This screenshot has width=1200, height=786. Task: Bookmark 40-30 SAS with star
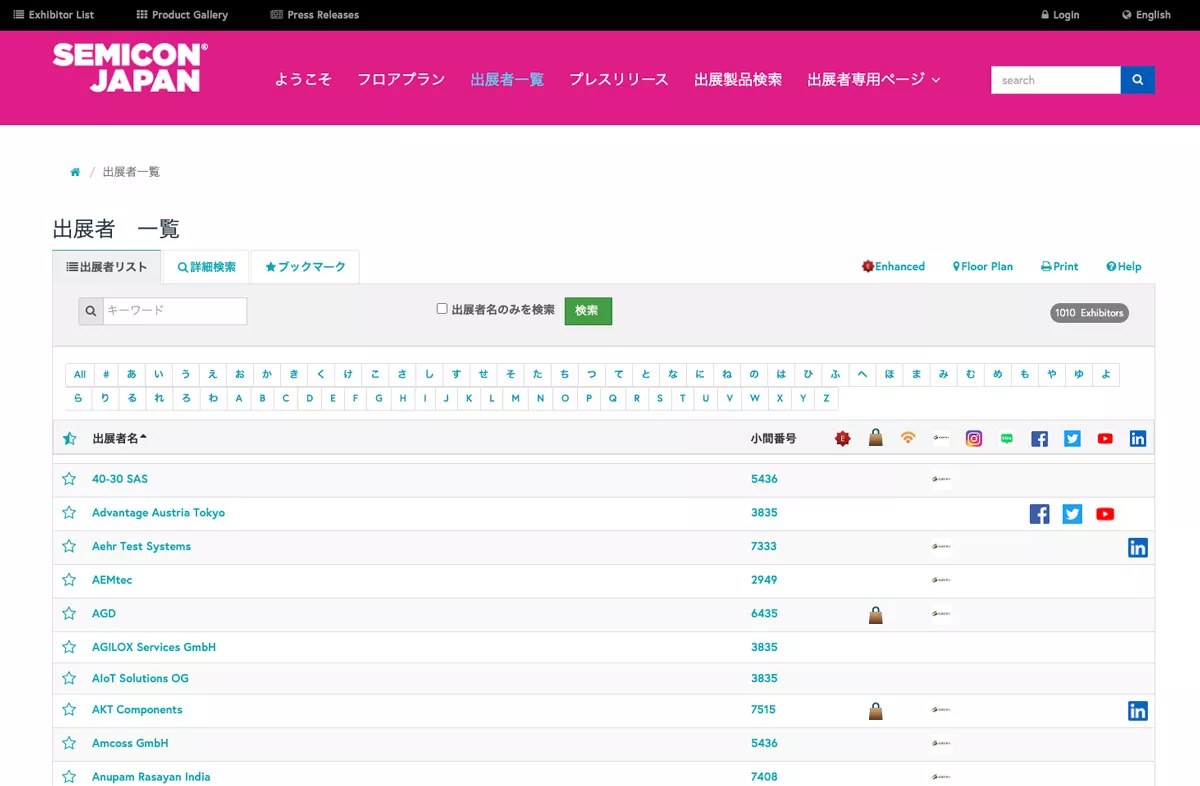(x=69, y=479)
